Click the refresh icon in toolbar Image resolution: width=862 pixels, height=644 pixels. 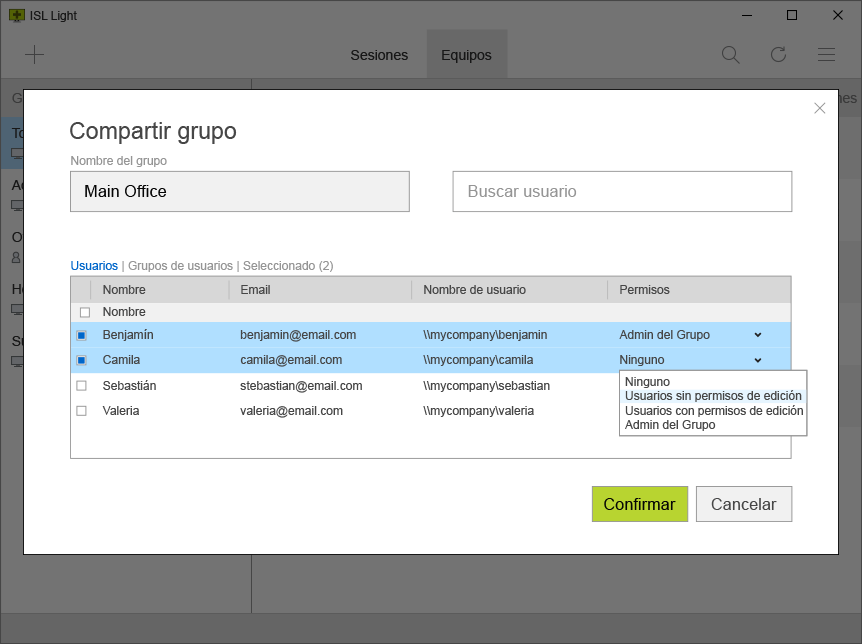778,55
